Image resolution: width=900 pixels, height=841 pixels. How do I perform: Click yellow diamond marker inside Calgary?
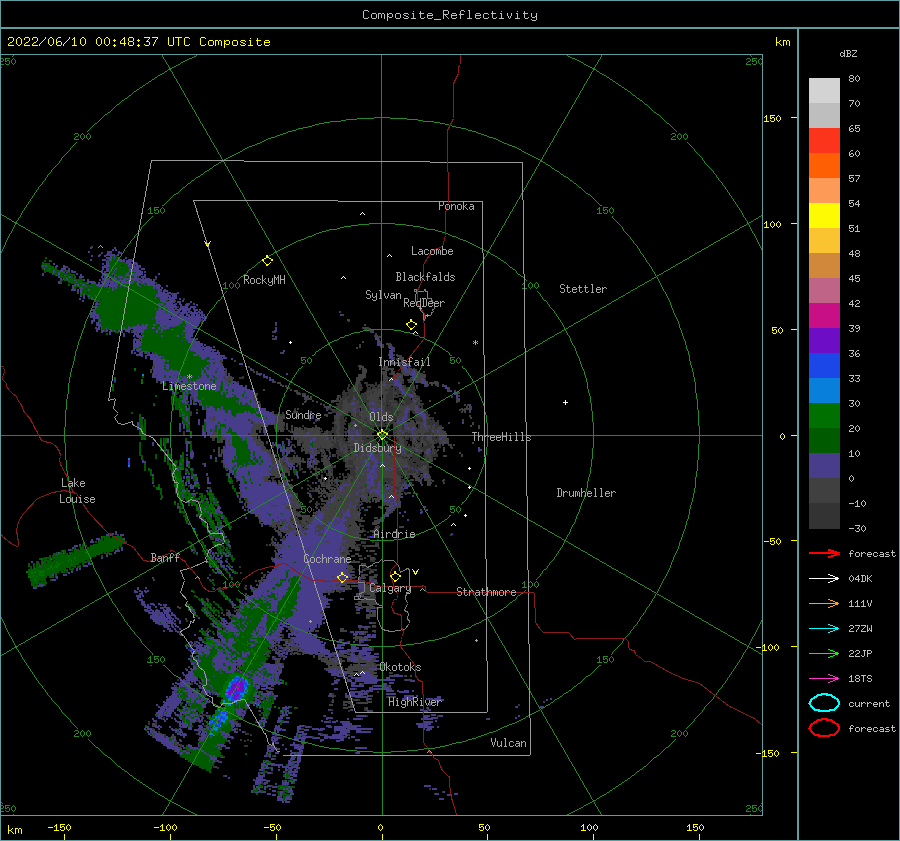pyautogui.click(x=395, y=576)
